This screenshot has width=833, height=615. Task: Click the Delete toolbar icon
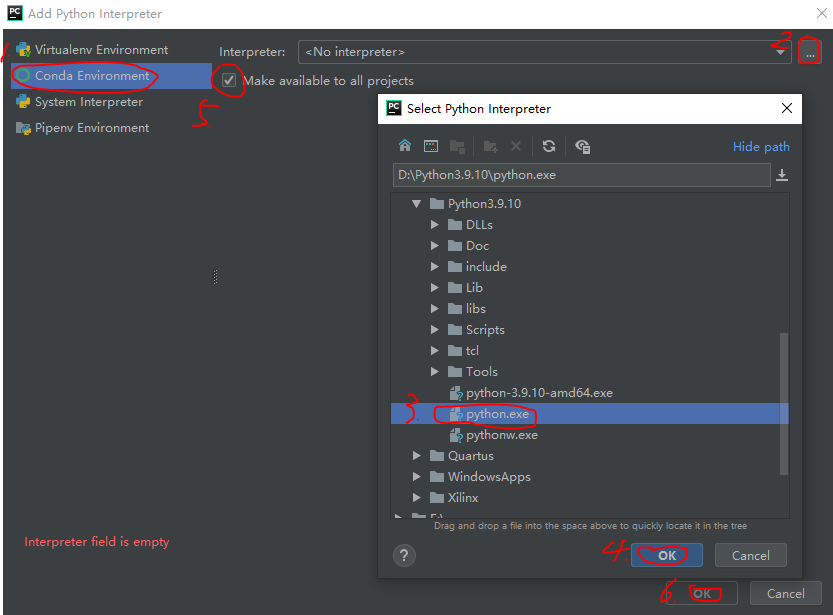tap(516, 146)
